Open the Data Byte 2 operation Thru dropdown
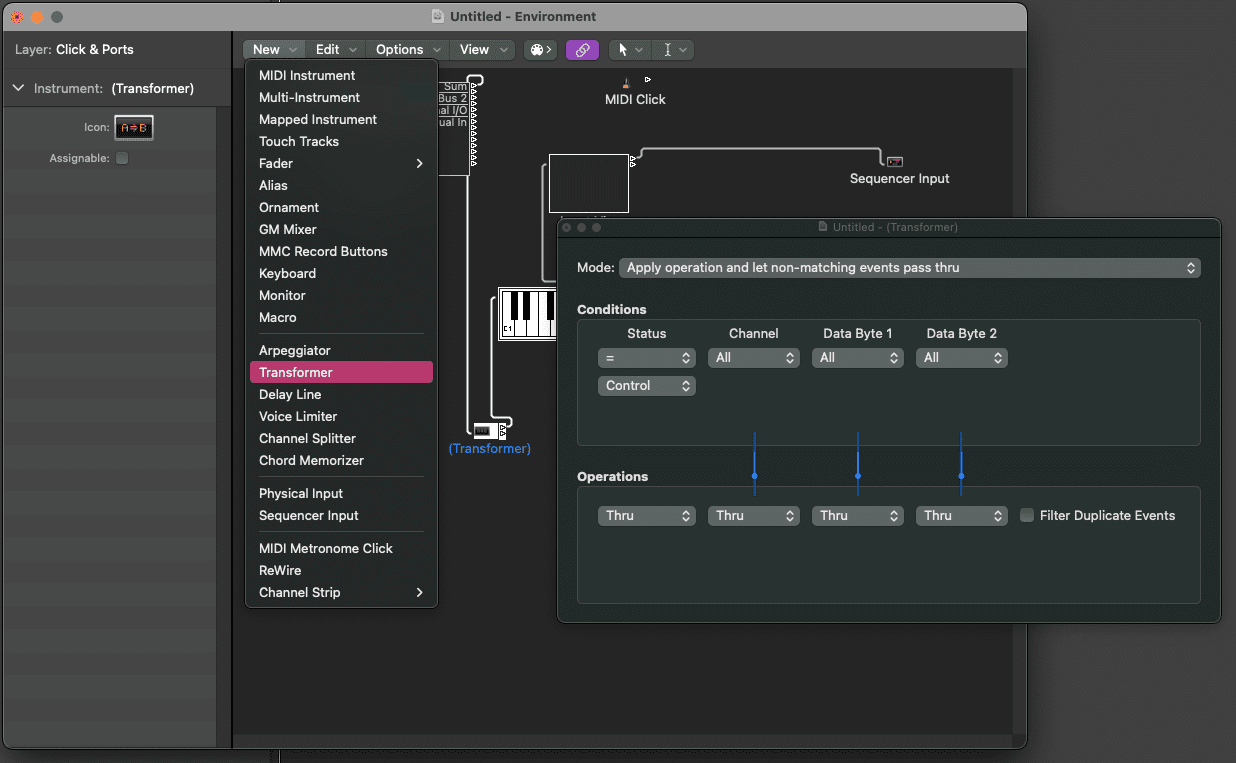This screenshot has height=763, width=1236. (961, 515)
